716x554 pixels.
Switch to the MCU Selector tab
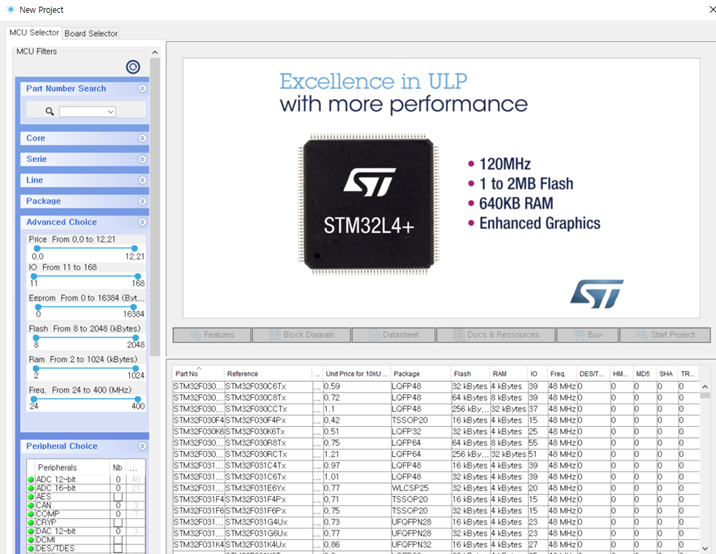pos(34,33)
